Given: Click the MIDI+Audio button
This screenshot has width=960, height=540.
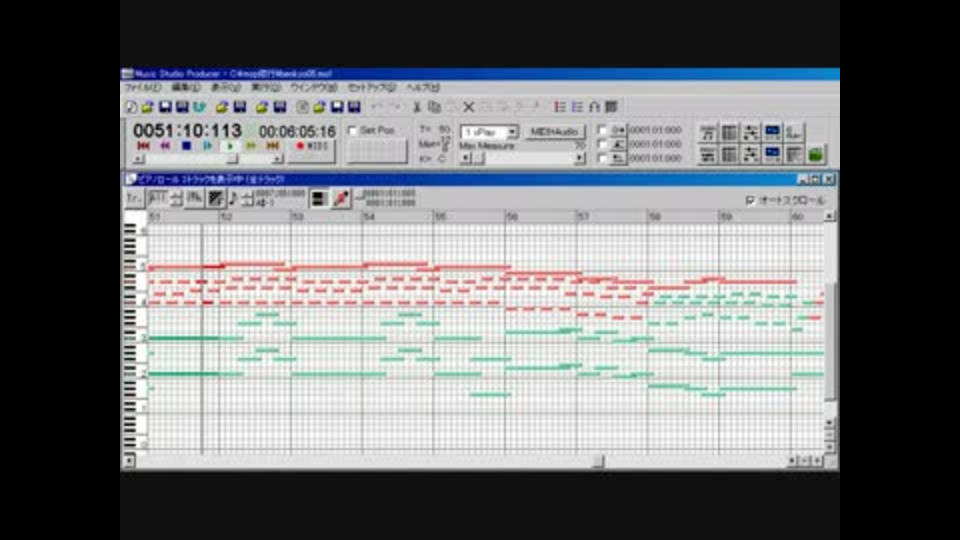Looking at the screenshot, I should [555, 132].
